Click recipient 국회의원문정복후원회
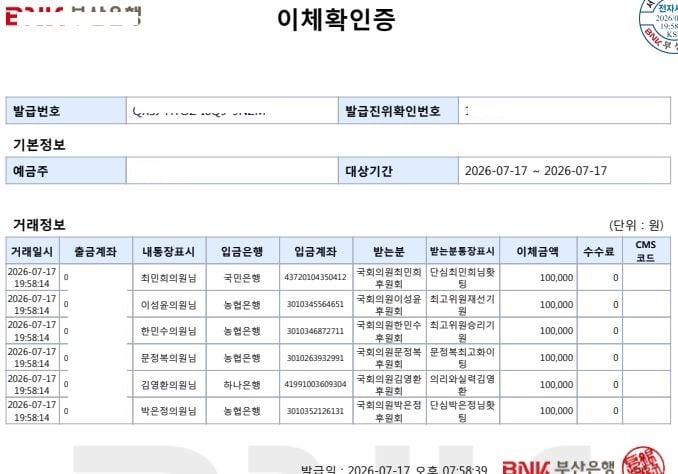Screen dimensions: 678x474 tap(389, 358)
